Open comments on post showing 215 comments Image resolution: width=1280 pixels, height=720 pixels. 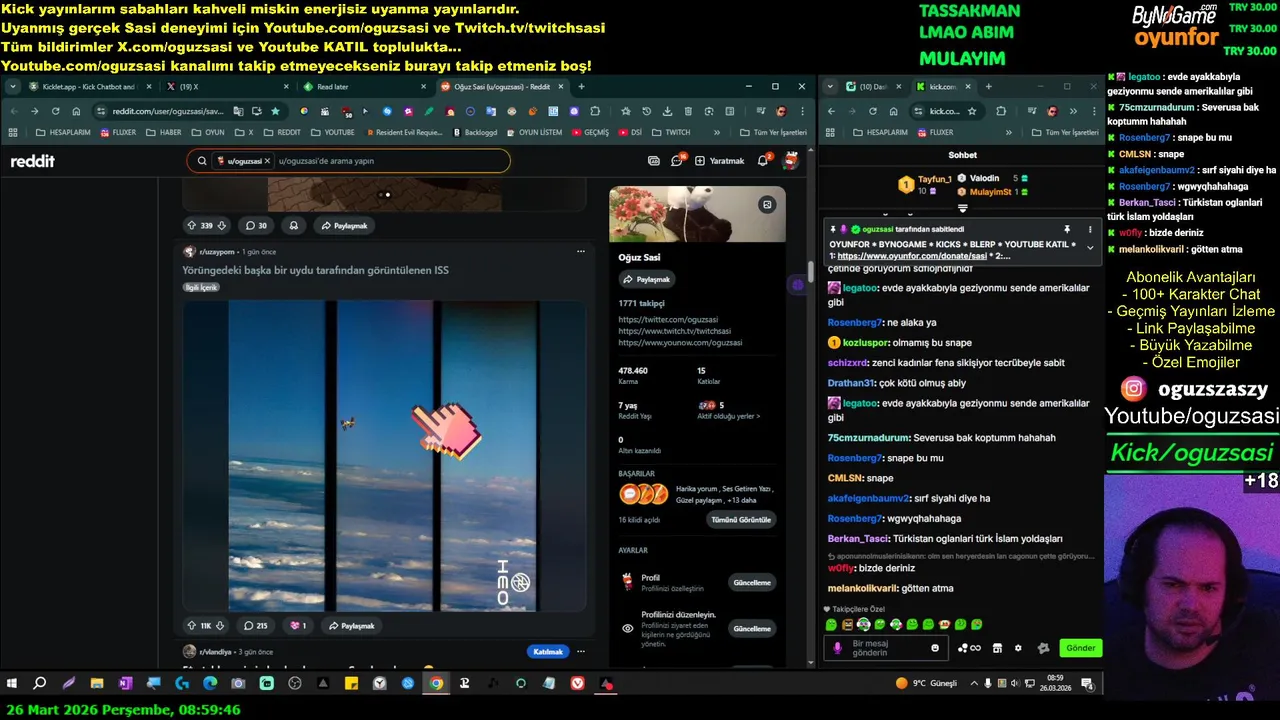click(256, 626)
